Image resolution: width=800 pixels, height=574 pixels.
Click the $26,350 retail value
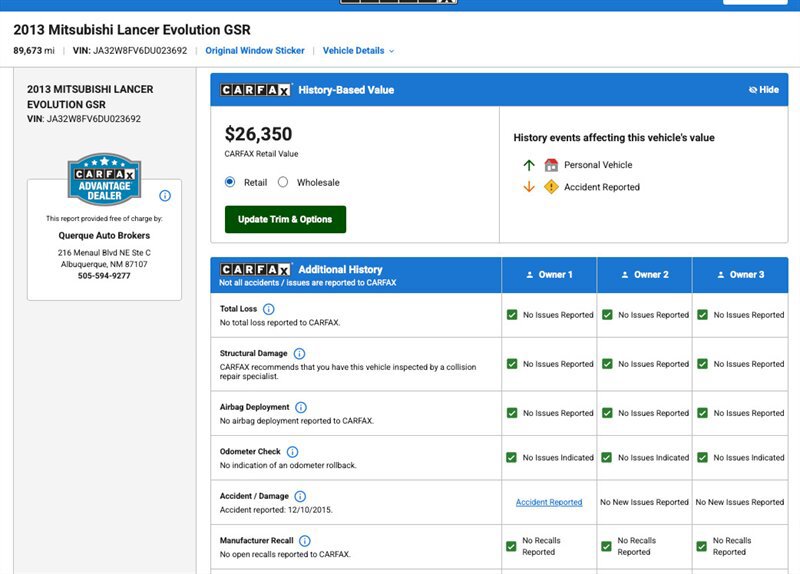[x=258, y=134]
